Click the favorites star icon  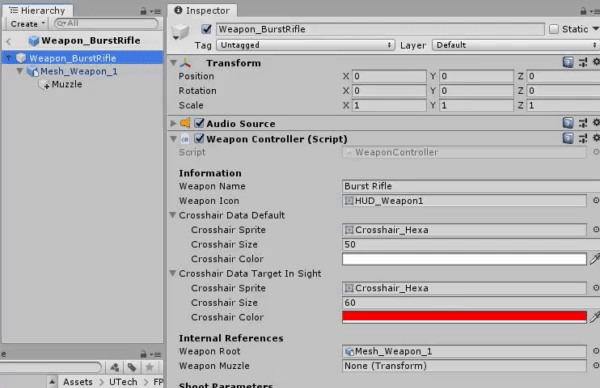(x=149, y=367)
